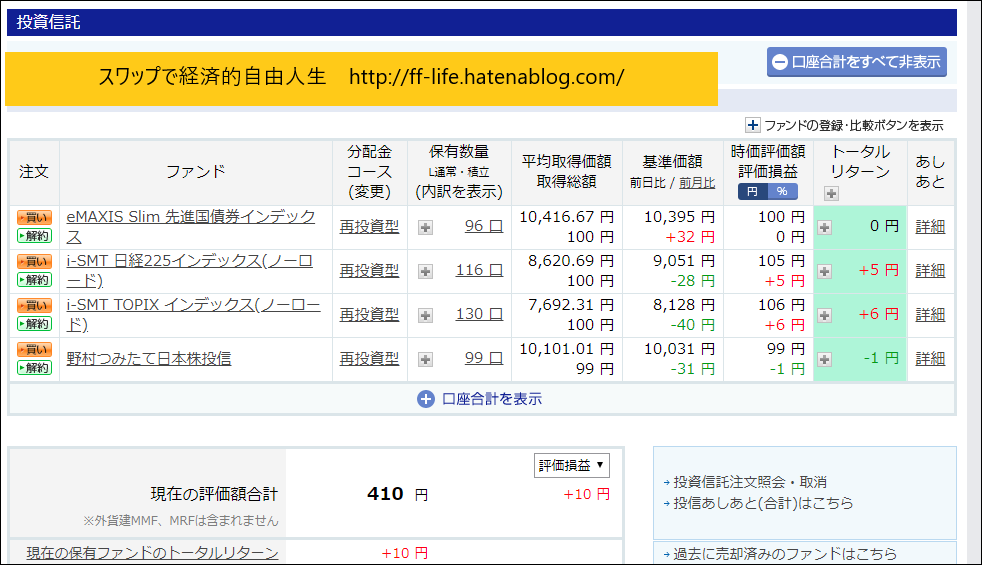Click 買い button for i-SMT 日経225 fund
The width and height of the screenshot is (982, 565).
[34, 261]
